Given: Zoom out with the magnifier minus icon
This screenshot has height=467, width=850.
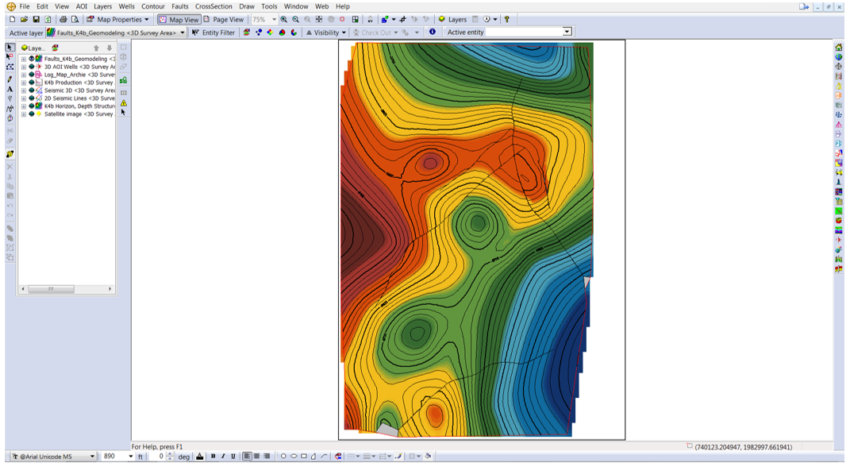Looking at the screenshot, I should point(295,20).
